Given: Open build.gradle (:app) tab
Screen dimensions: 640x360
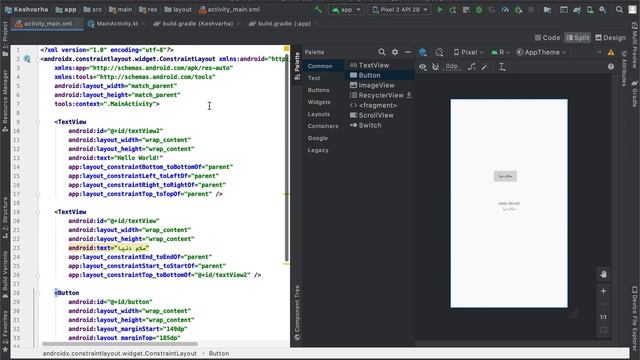Looking at the screenshot, I should tap(284, 24).
